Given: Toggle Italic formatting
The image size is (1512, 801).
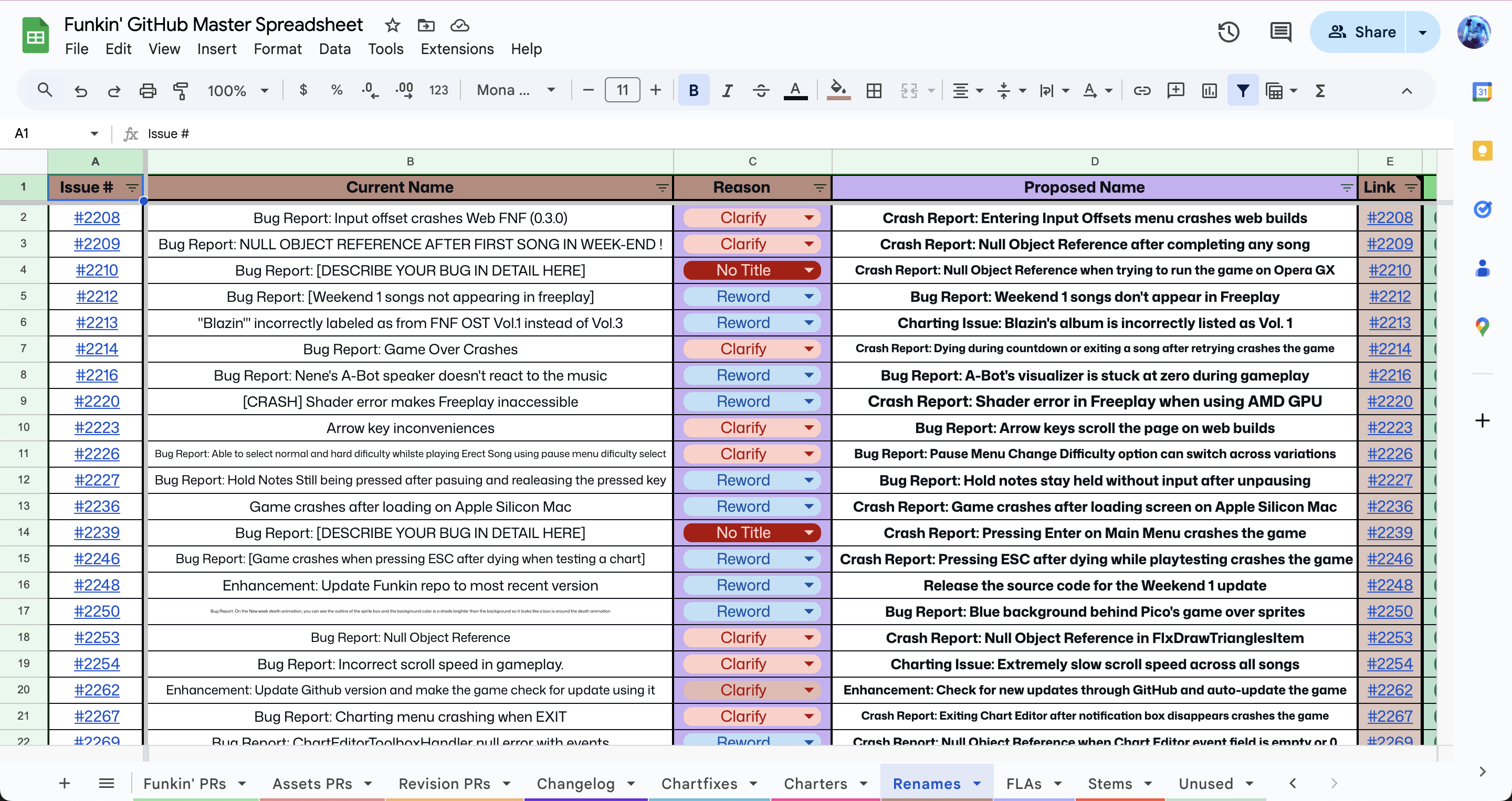Looking at the screenshot, I should 727,90.
